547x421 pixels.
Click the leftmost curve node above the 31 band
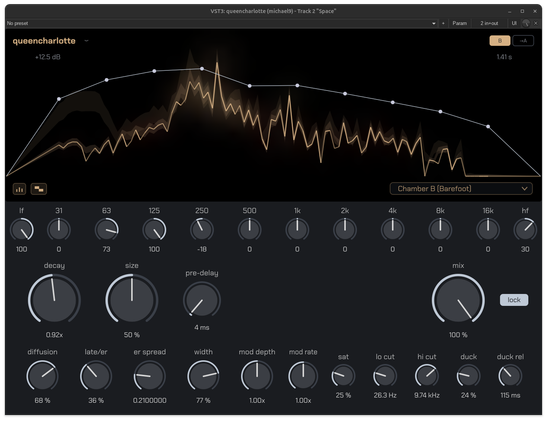59,99
